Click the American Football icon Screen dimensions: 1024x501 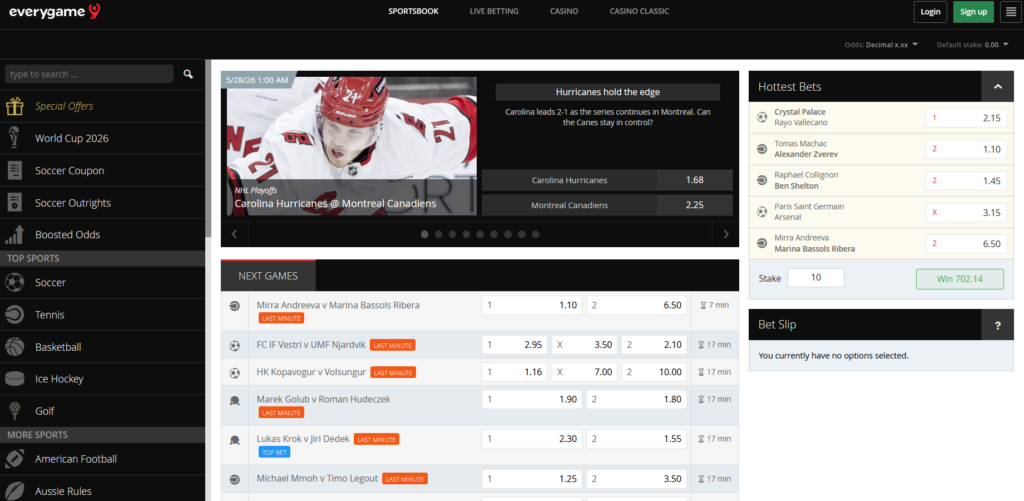[x=14, y=459]
